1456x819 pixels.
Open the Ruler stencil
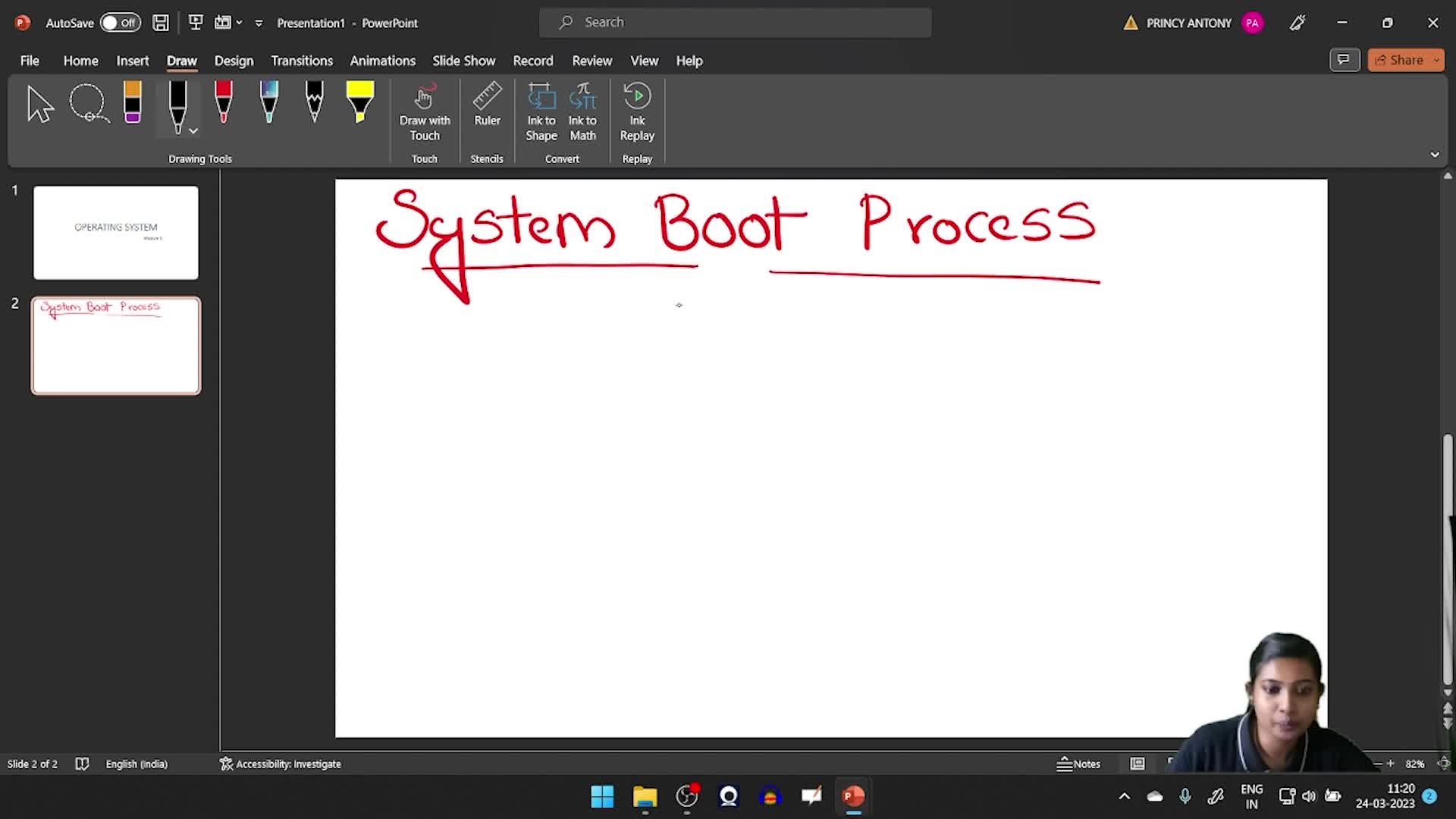tap(487, 106)
